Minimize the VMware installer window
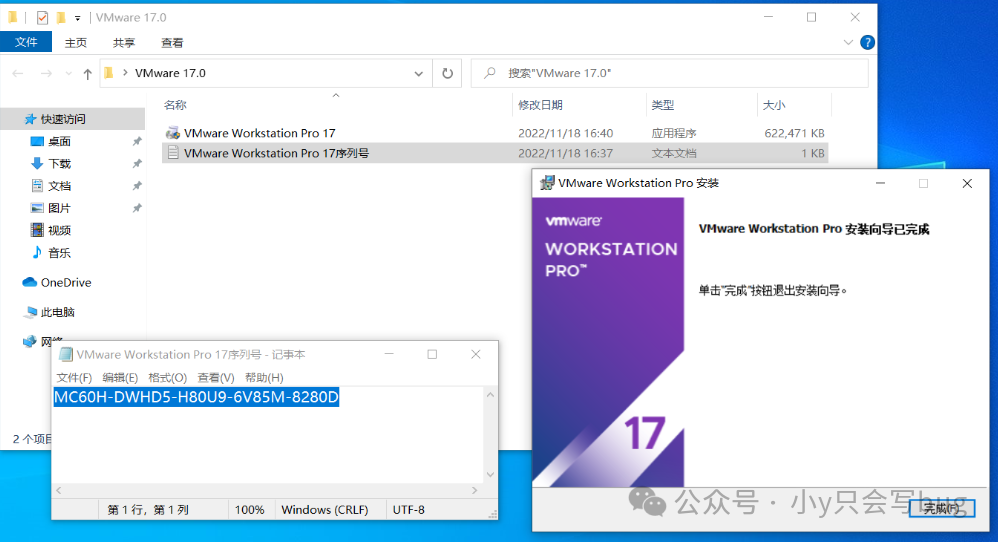The image size is (998, 542). point(880,183)
